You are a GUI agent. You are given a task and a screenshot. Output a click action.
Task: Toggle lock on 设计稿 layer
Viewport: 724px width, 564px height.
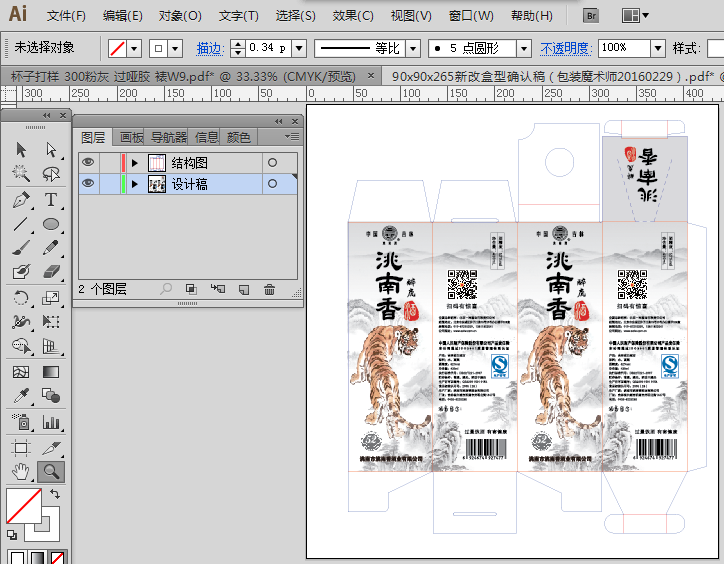point(110,183)
